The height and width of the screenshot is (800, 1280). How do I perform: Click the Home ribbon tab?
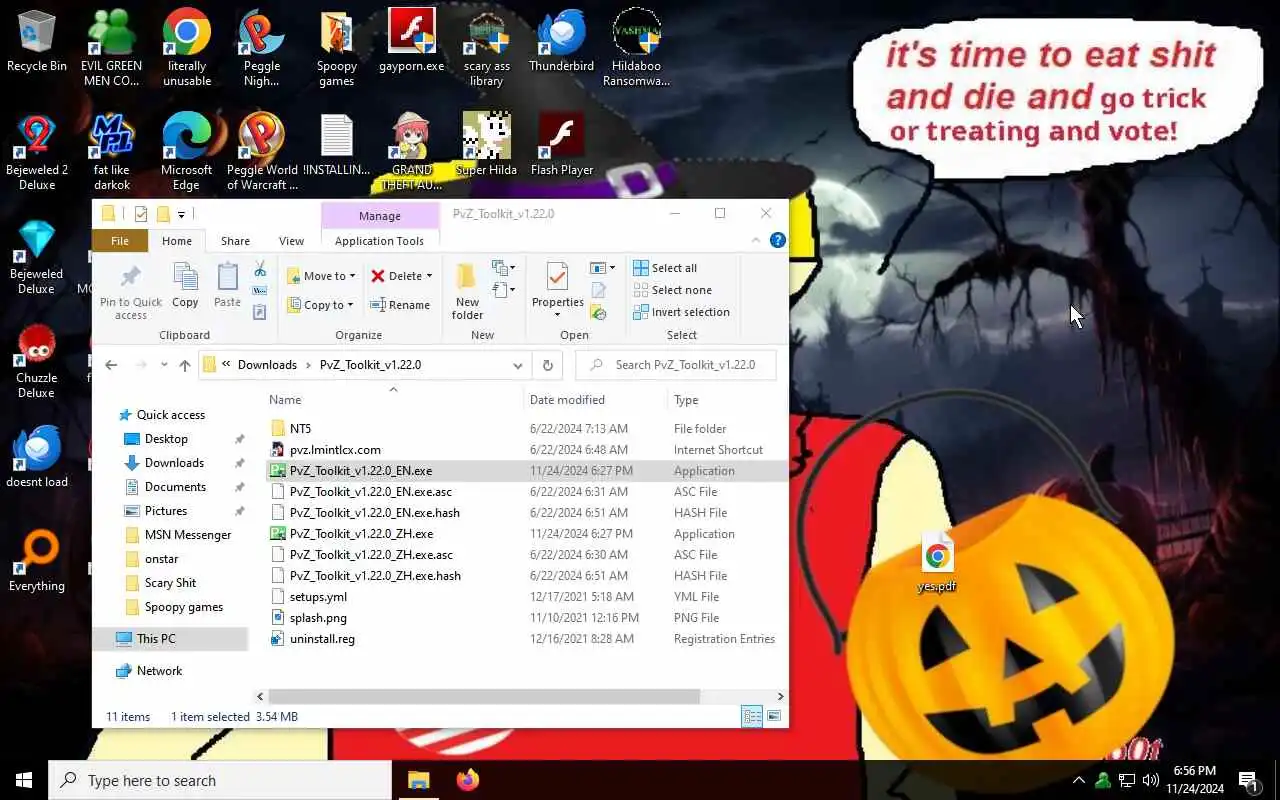(x=177, y=241)
